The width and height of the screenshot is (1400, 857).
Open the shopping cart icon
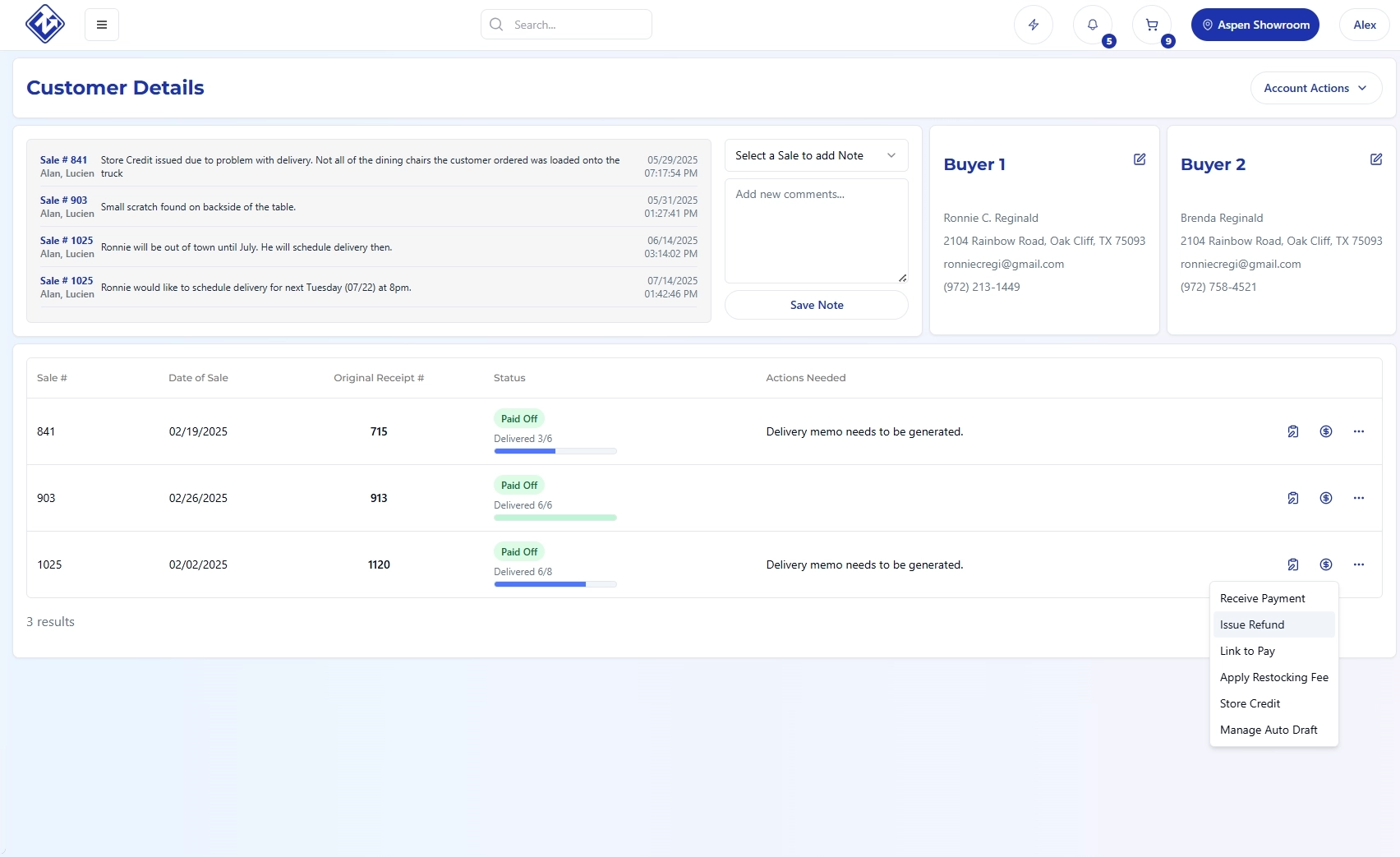(1151, 25)
